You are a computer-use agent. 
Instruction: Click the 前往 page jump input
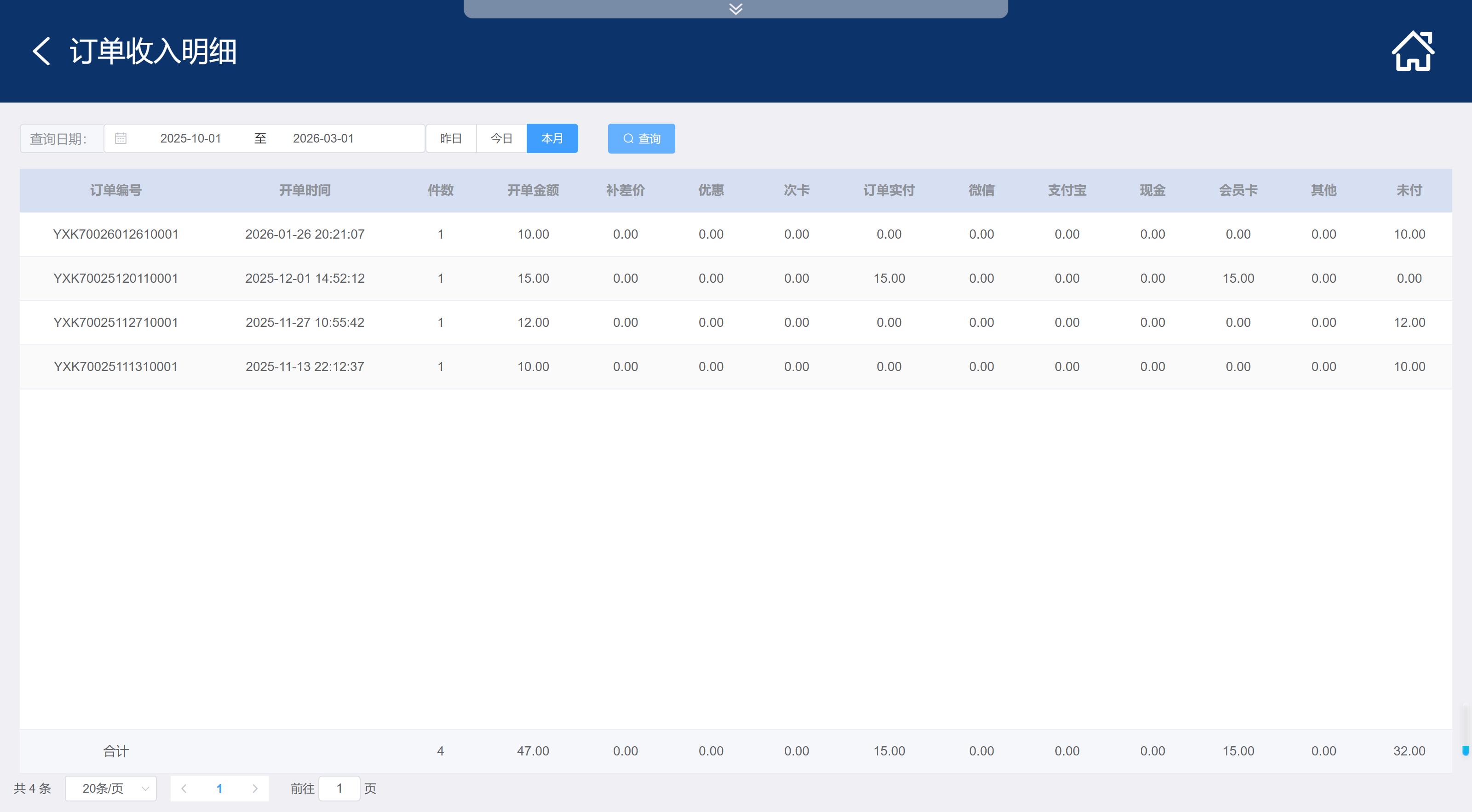click(x=339, y=789)
